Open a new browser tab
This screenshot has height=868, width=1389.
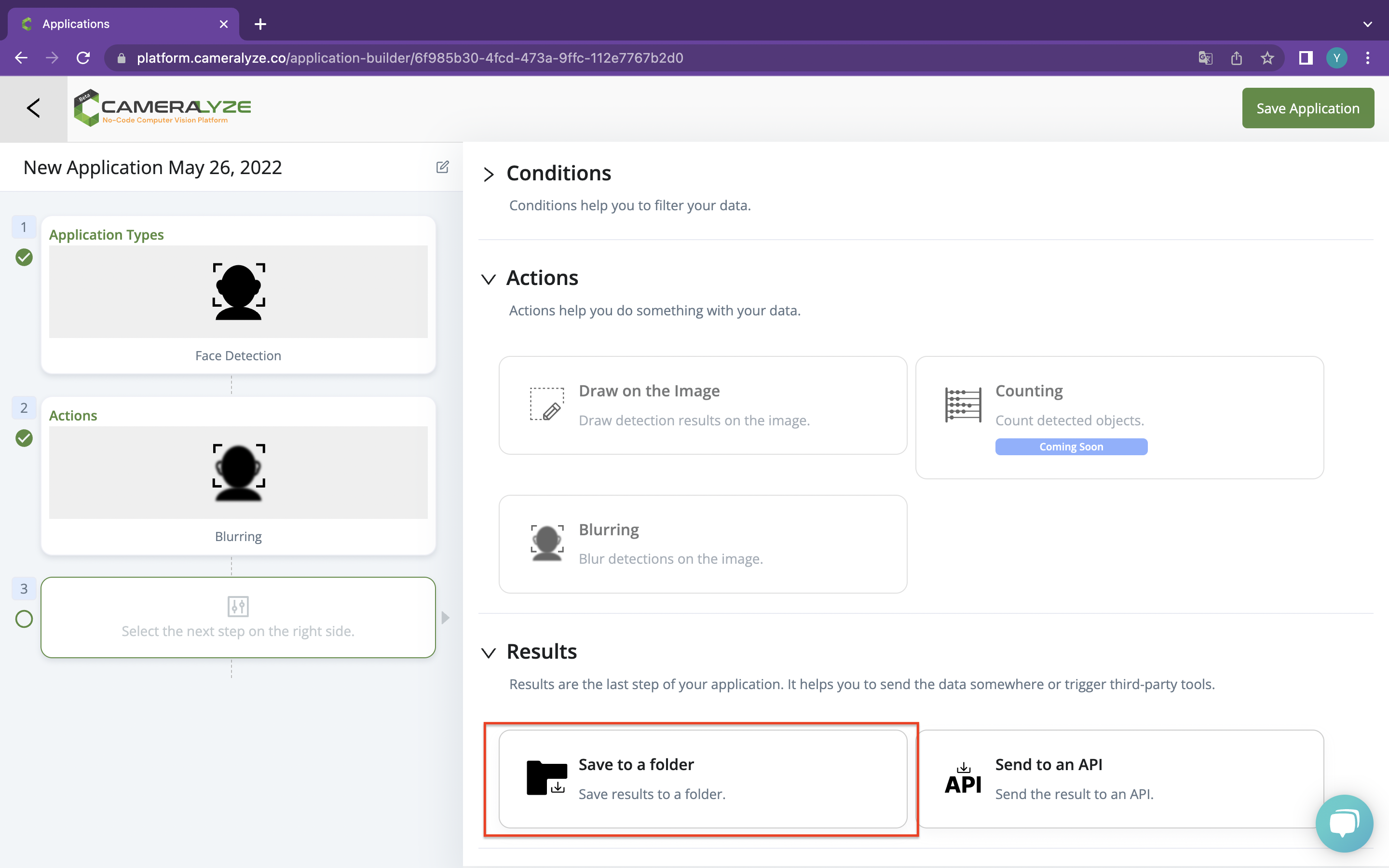click(x=260, y=24)
